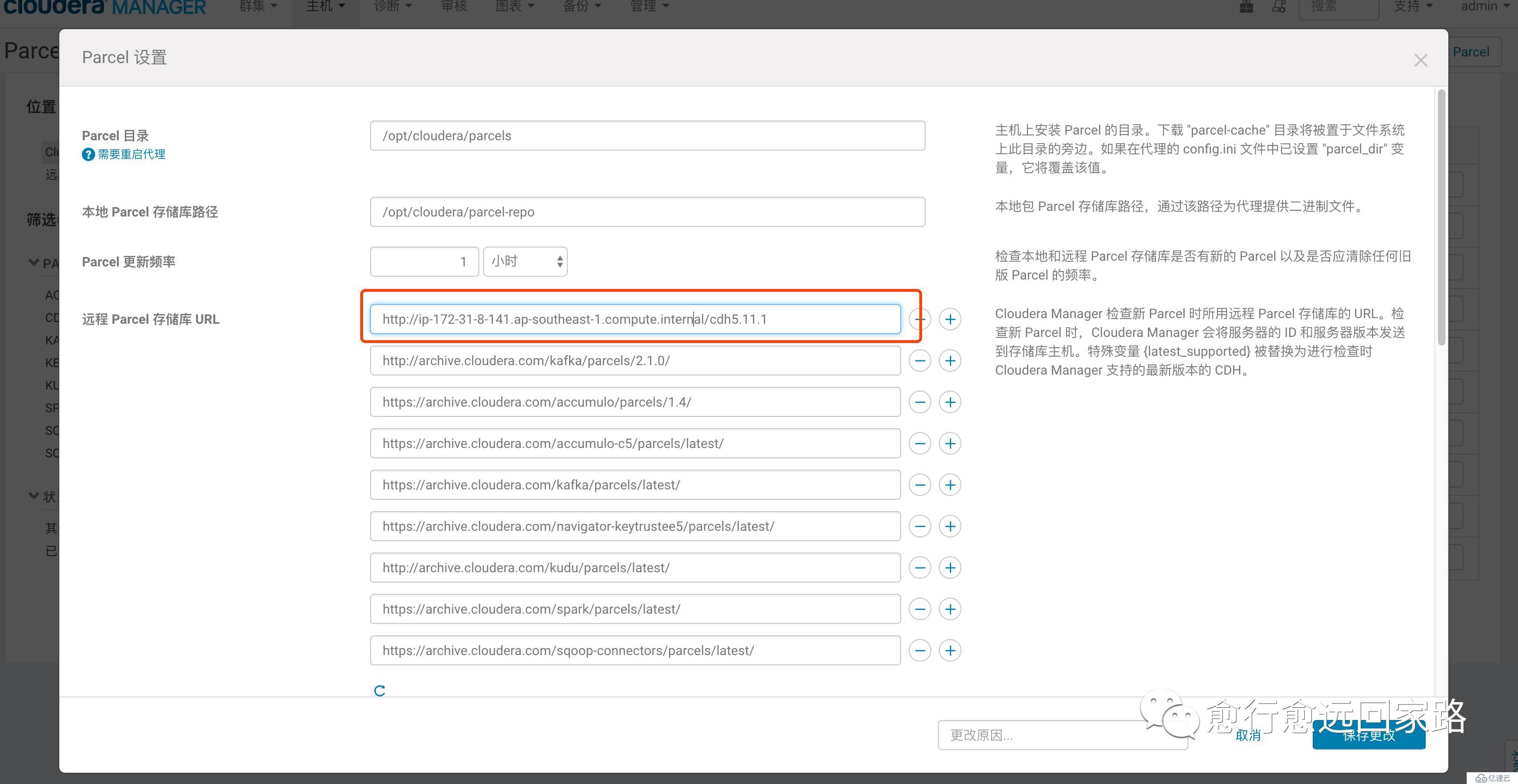Remove the navigator-keytrustee5 URL row
The image size is (1518, 784).
tap(920, 526)
